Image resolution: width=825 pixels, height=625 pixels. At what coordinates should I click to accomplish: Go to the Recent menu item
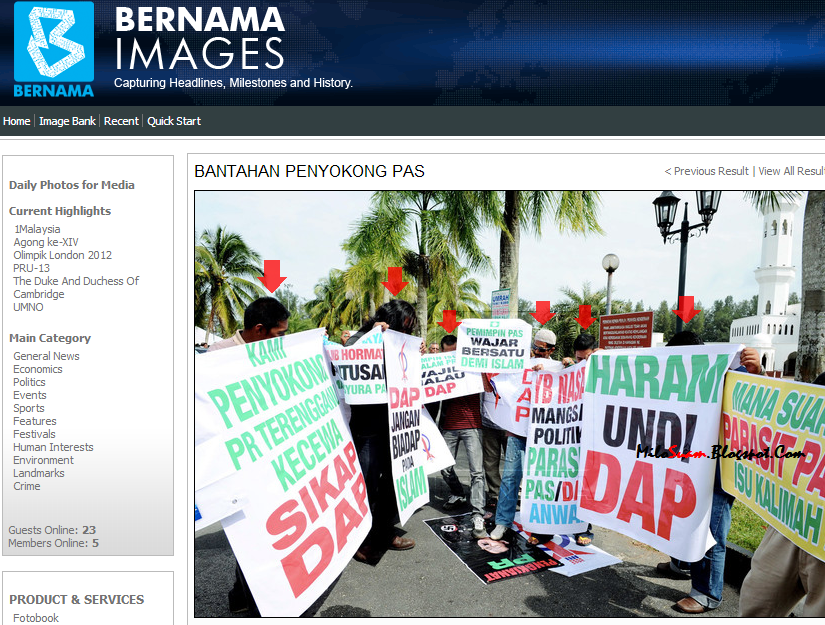click(x=121, y=121)
